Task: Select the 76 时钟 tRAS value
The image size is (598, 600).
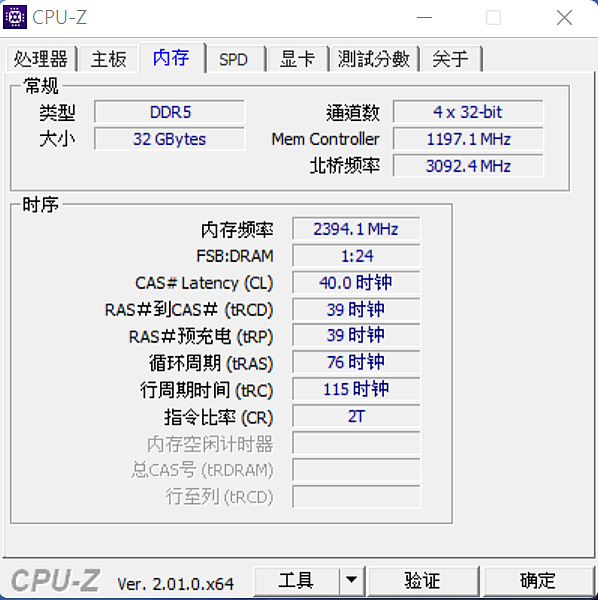Action: [x=356, y=362]
